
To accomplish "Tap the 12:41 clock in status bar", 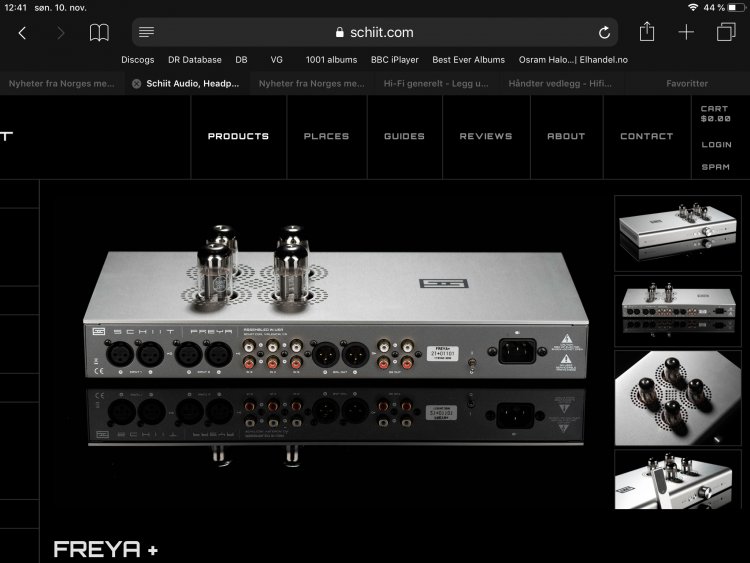I will (x=15, y=8).
